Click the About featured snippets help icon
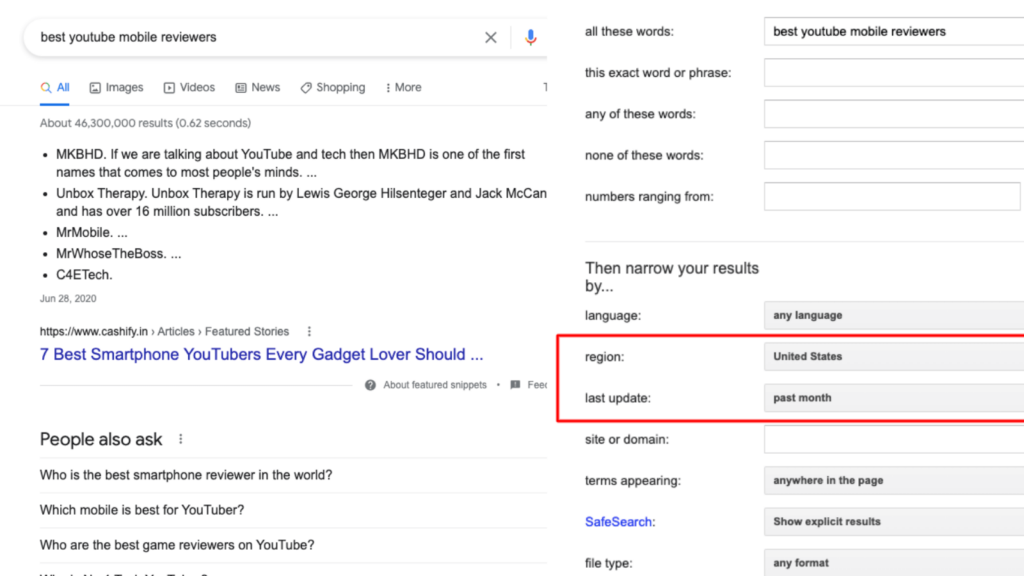Image resolution: width=1024 pixels, height=576 pixels. tap(370, 385)
